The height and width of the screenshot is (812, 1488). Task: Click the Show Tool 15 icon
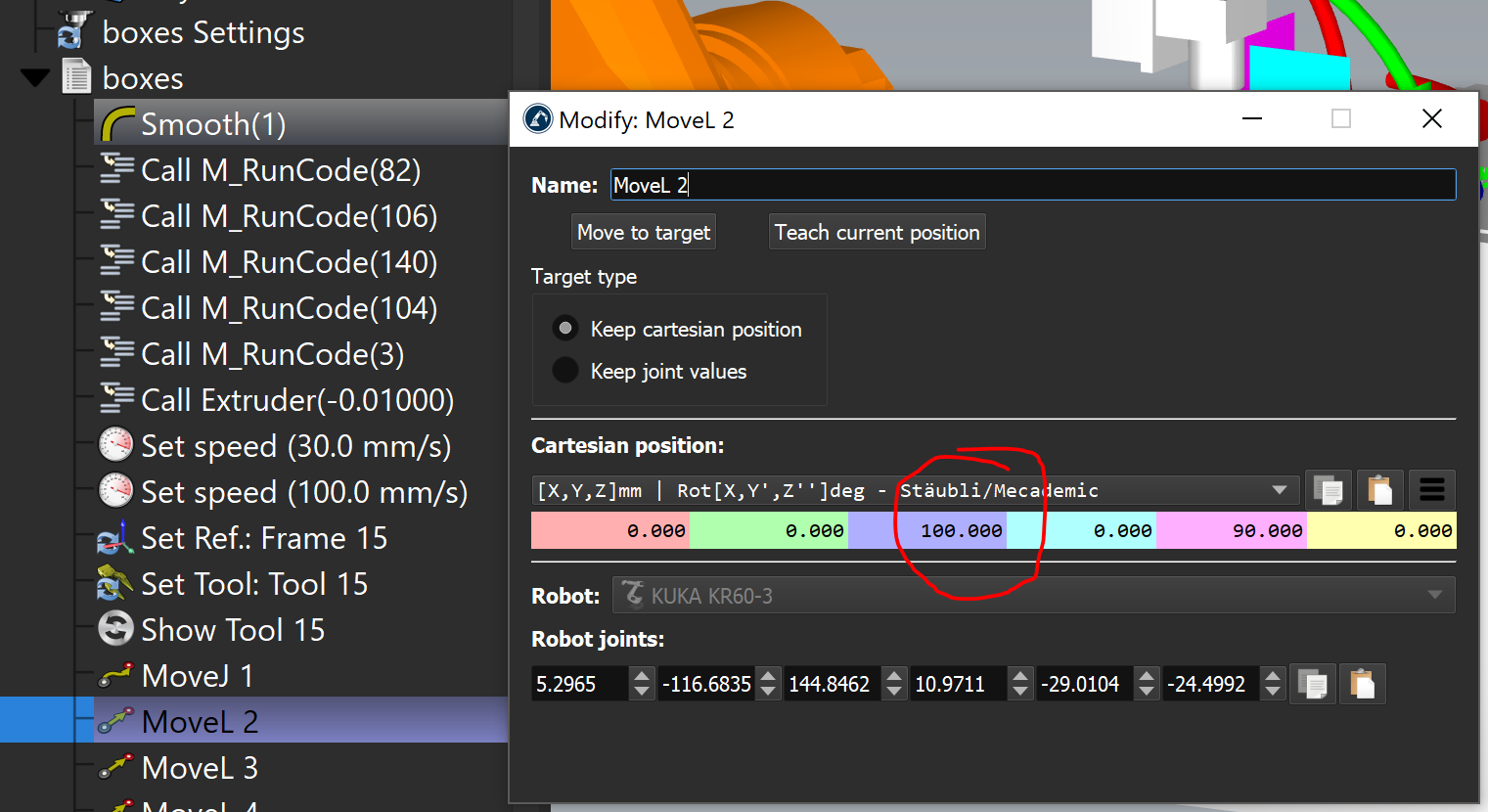(x=115, y=629)
